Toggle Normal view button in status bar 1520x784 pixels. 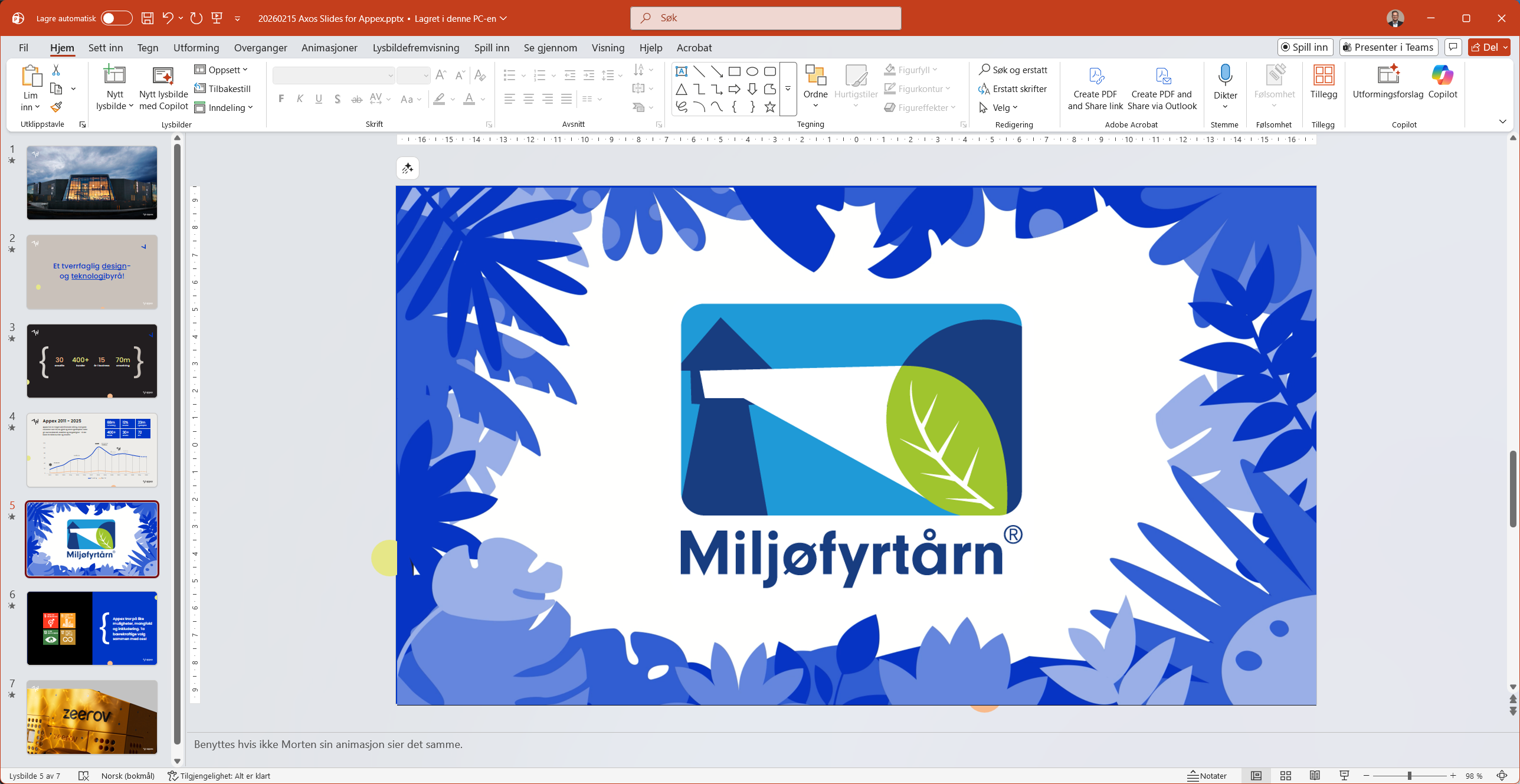pos(1256,776)
